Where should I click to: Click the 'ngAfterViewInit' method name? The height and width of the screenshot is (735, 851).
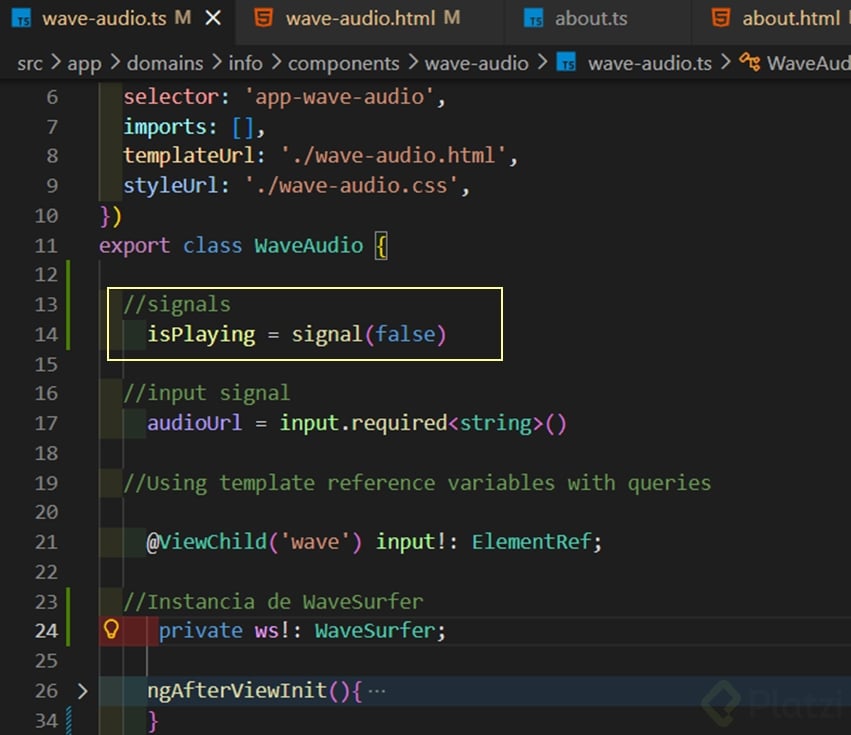[237, 690]
